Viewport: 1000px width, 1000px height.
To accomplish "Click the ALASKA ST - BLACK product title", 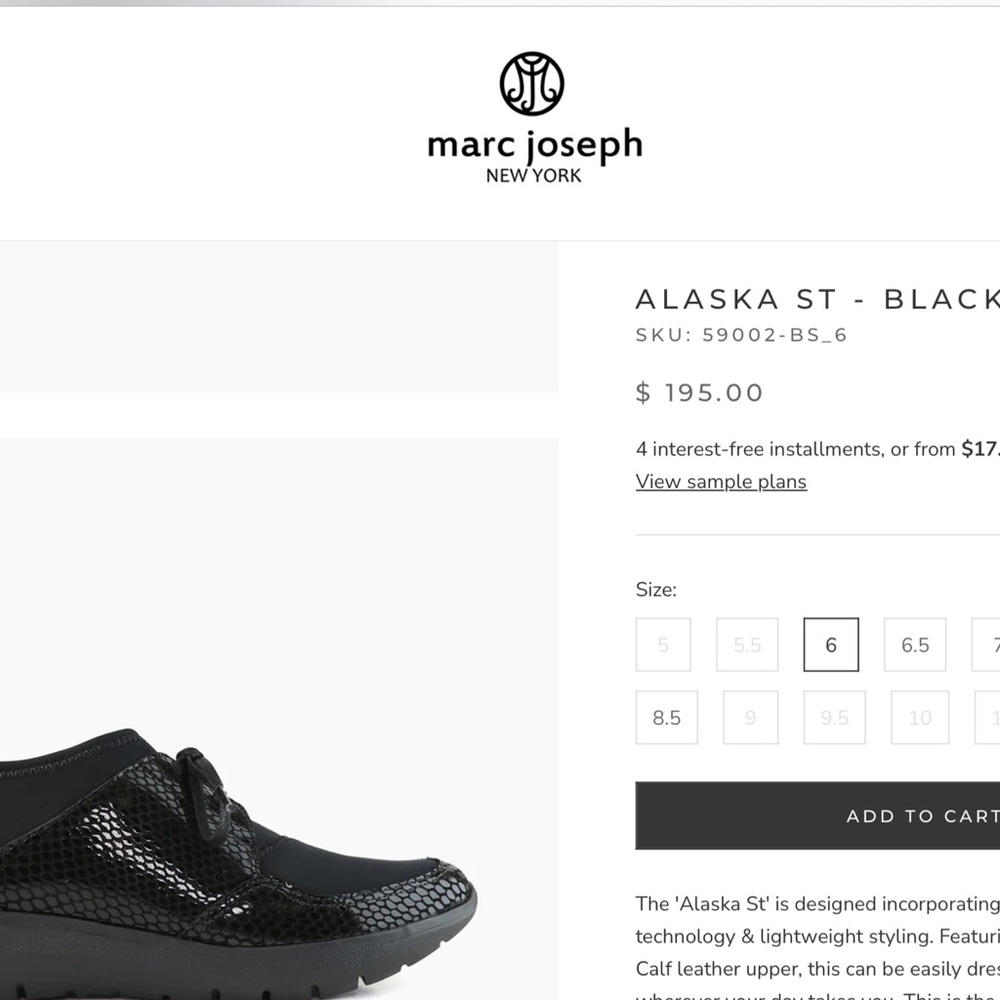I will click(810, 298).
